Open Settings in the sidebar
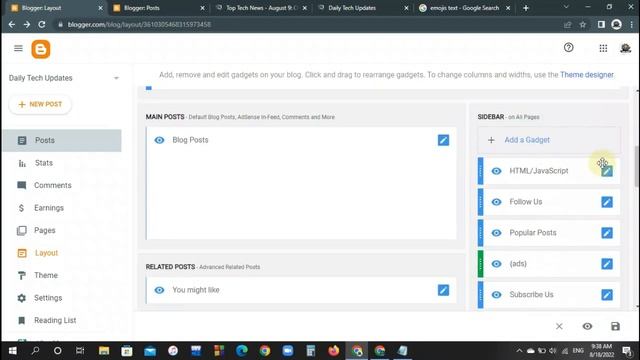 click(x=62, y=298)
